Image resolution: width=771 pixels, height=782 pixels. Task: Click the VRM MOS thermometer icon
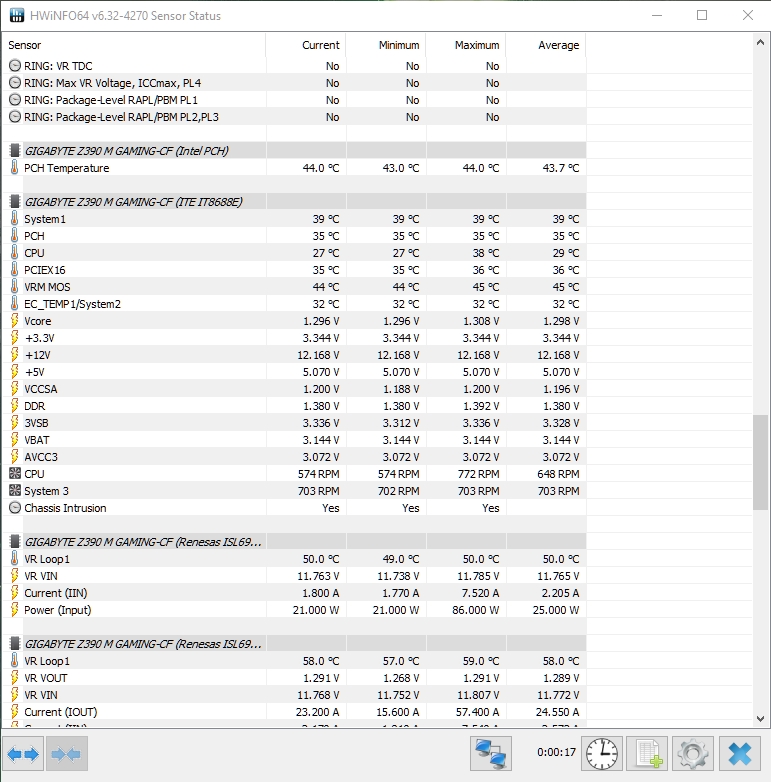(x=15, y=287)
